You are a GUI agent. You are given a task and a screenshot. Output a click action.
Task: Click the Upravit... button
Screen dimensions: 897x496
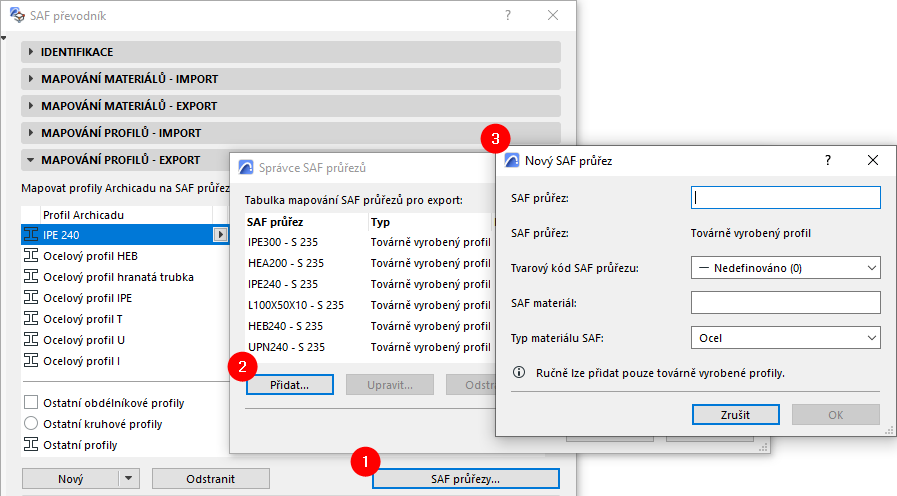pyautogui.click(x=390, y=385)
